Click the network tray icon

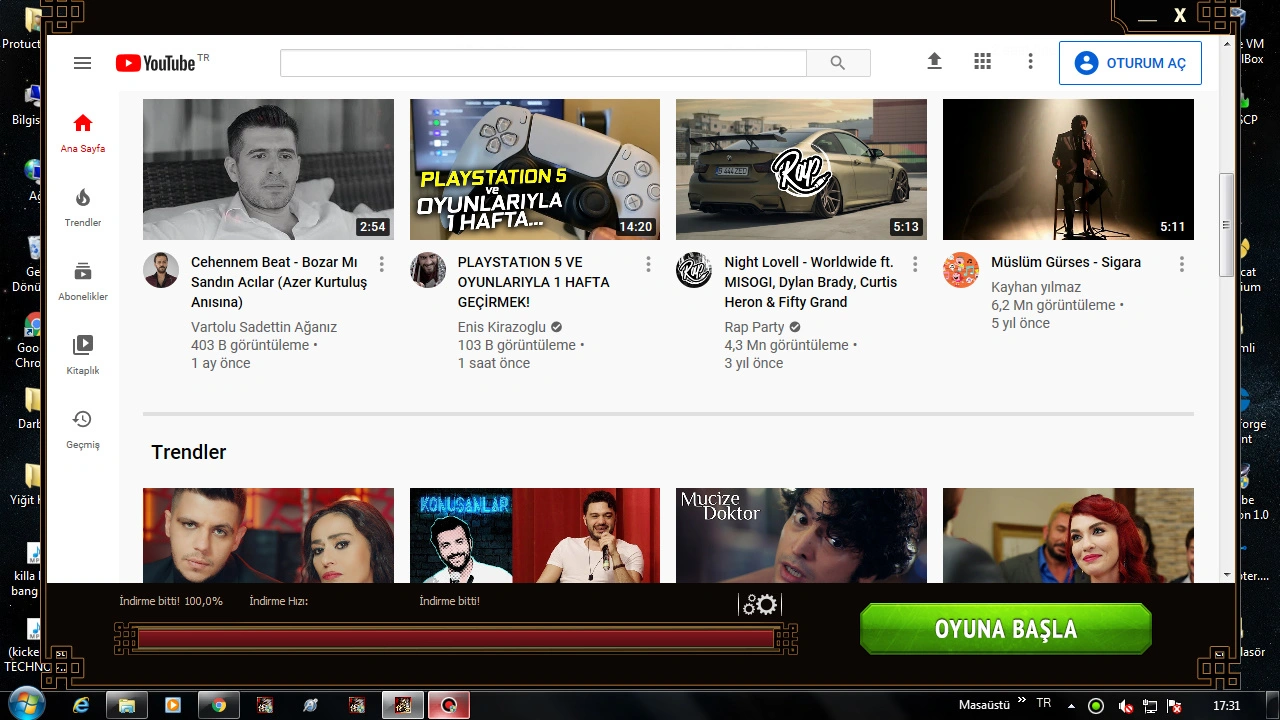[1150, 706]
